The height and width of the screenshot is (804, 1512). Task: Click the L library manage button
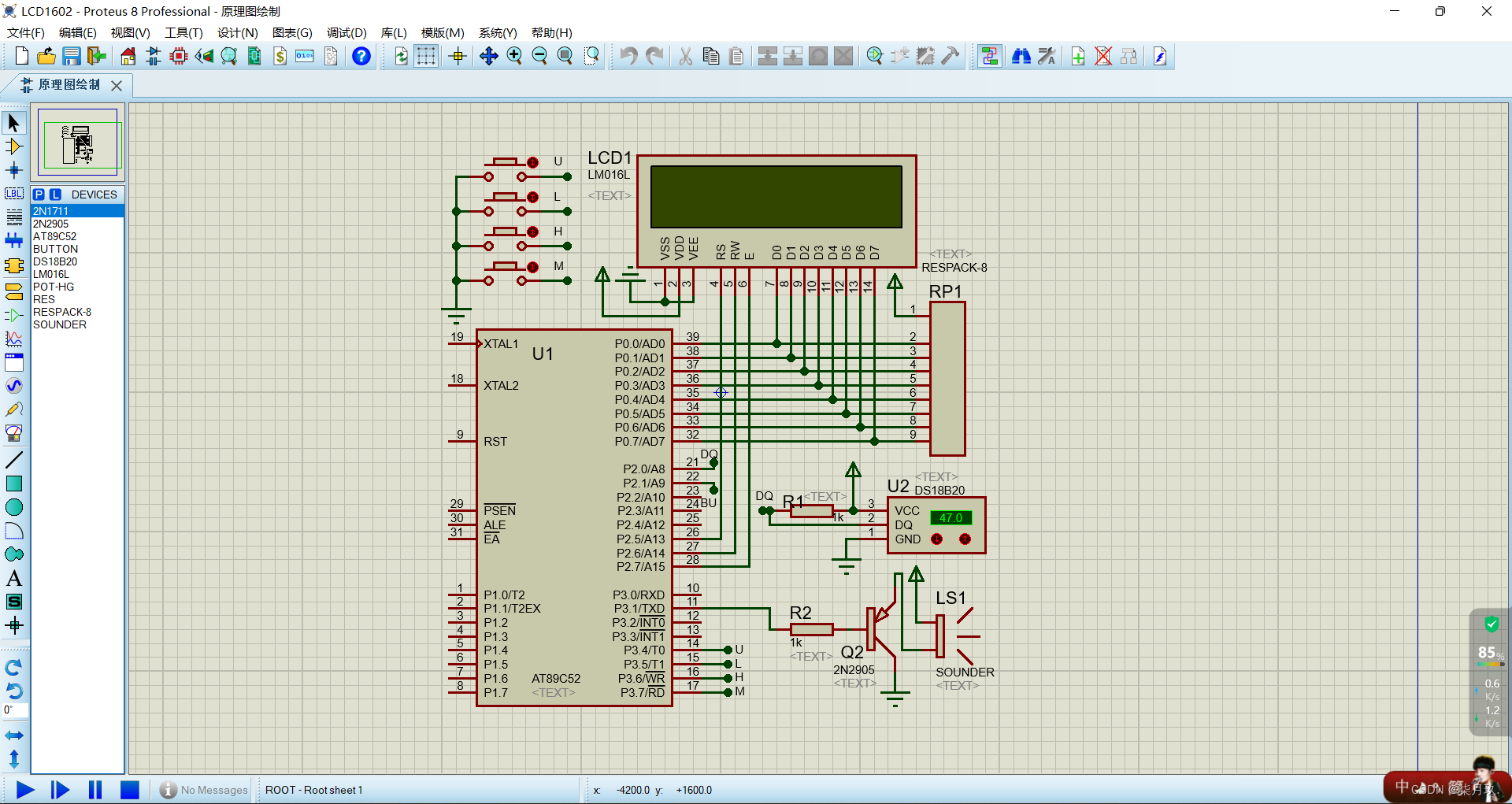(55, 195)
